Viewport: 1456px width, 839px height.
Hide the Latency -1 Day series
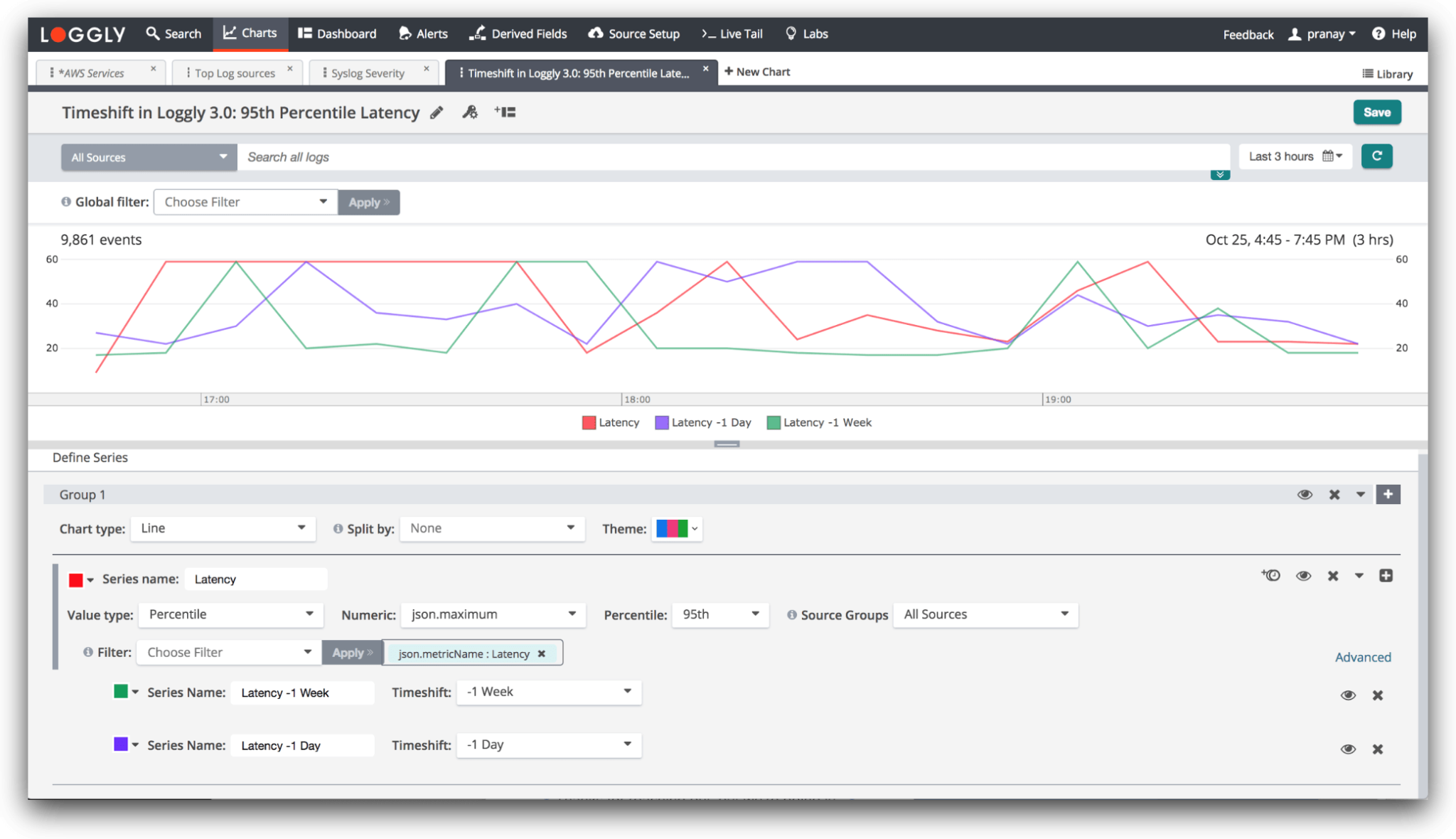pyautogui.click(x=1349, y=748)
